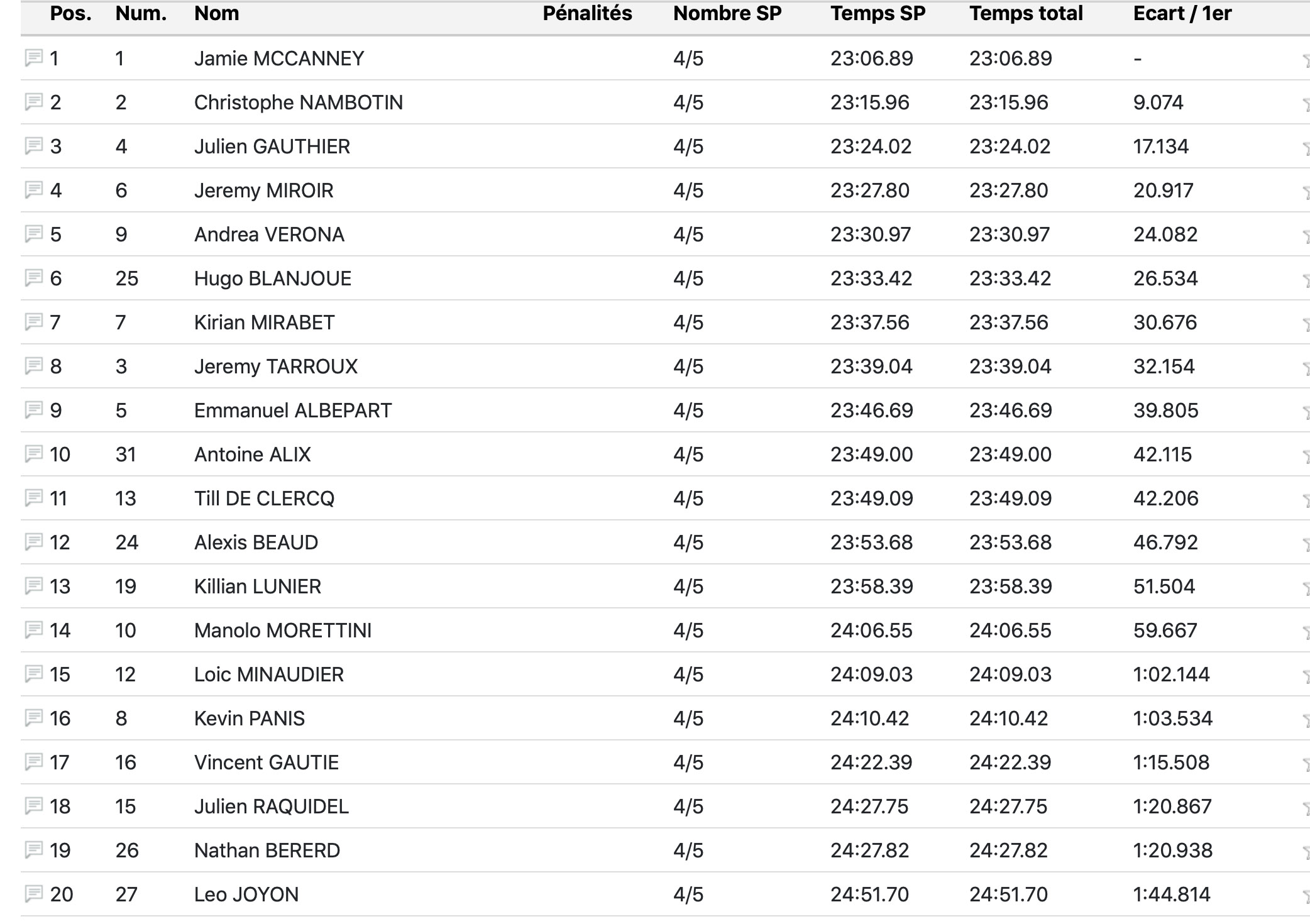Click comment bubble next to Hugo BLANJOUE

tap(33, 278)
